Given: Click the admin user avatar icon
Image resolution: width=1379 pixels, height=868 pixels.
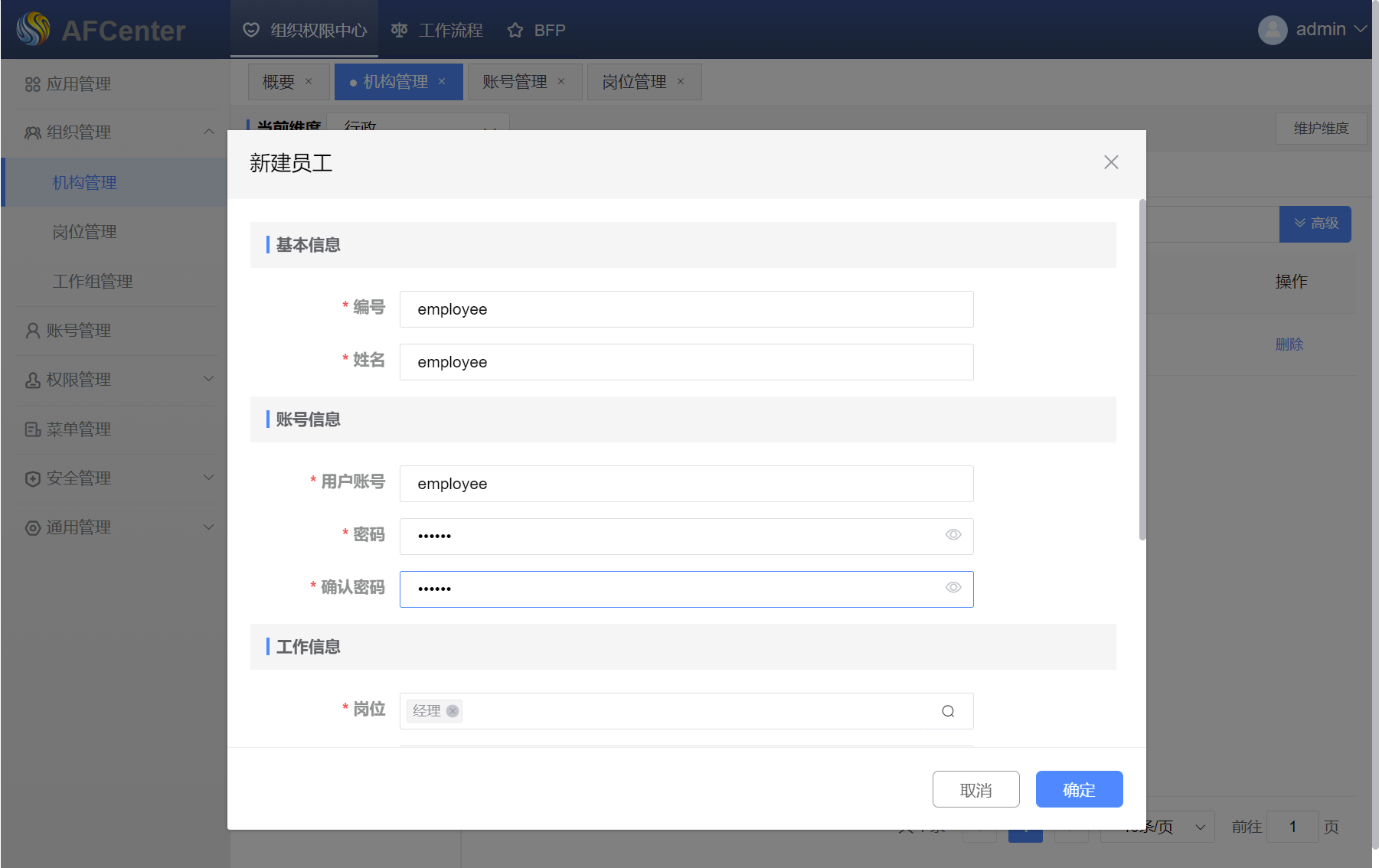Looking at the screenshot, I should (x=1272, y=30).
